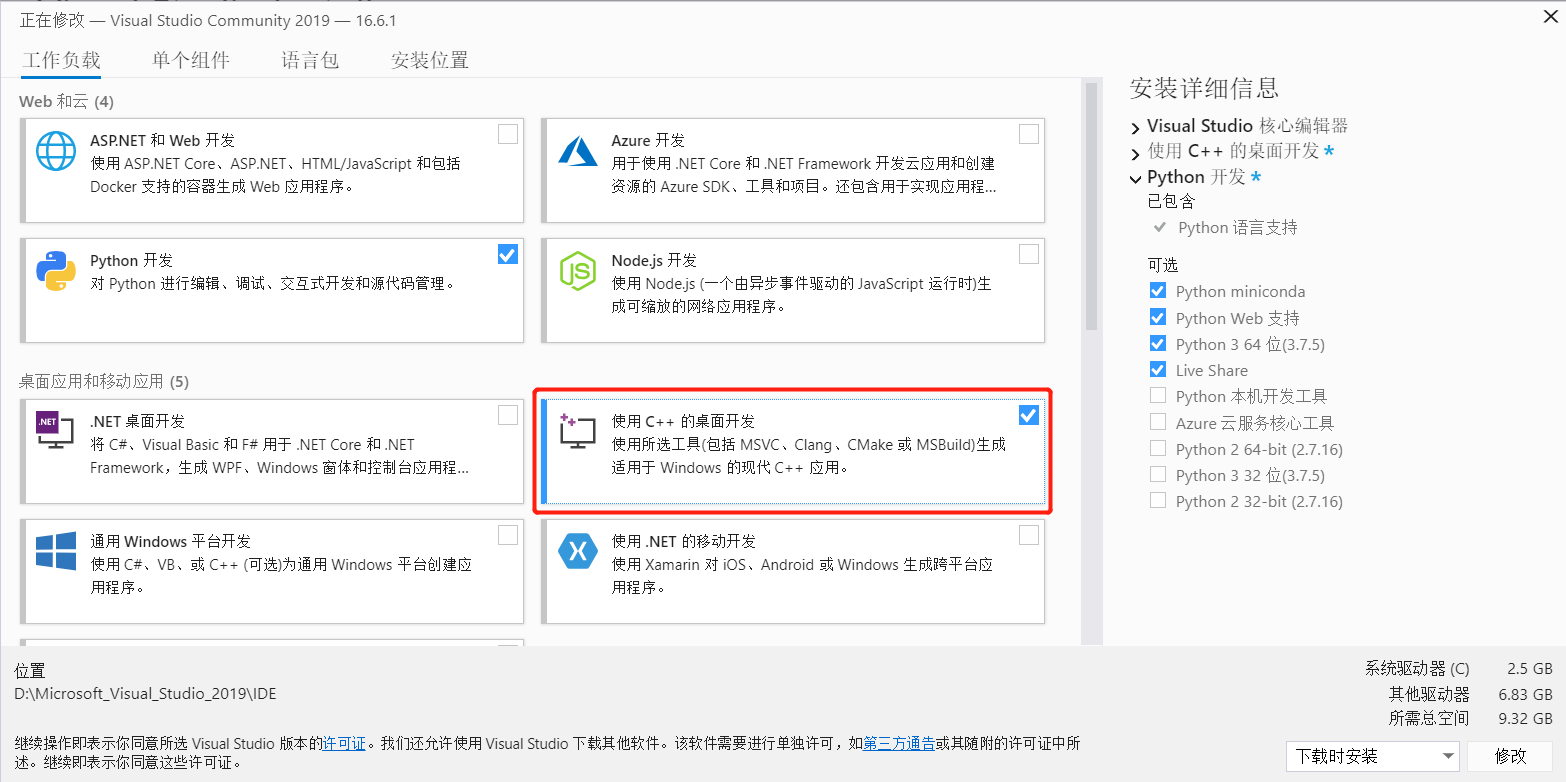Click the 修改 button

(x=1510, y=756)
